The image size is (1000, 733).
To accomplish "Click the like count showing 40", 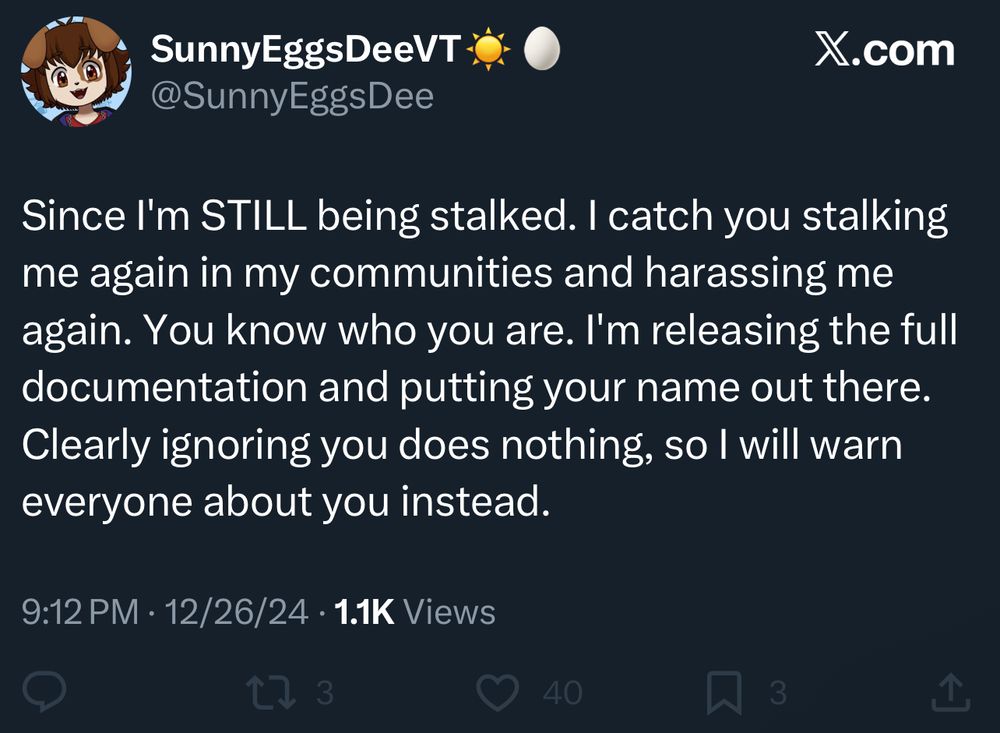I will [561, 693].
